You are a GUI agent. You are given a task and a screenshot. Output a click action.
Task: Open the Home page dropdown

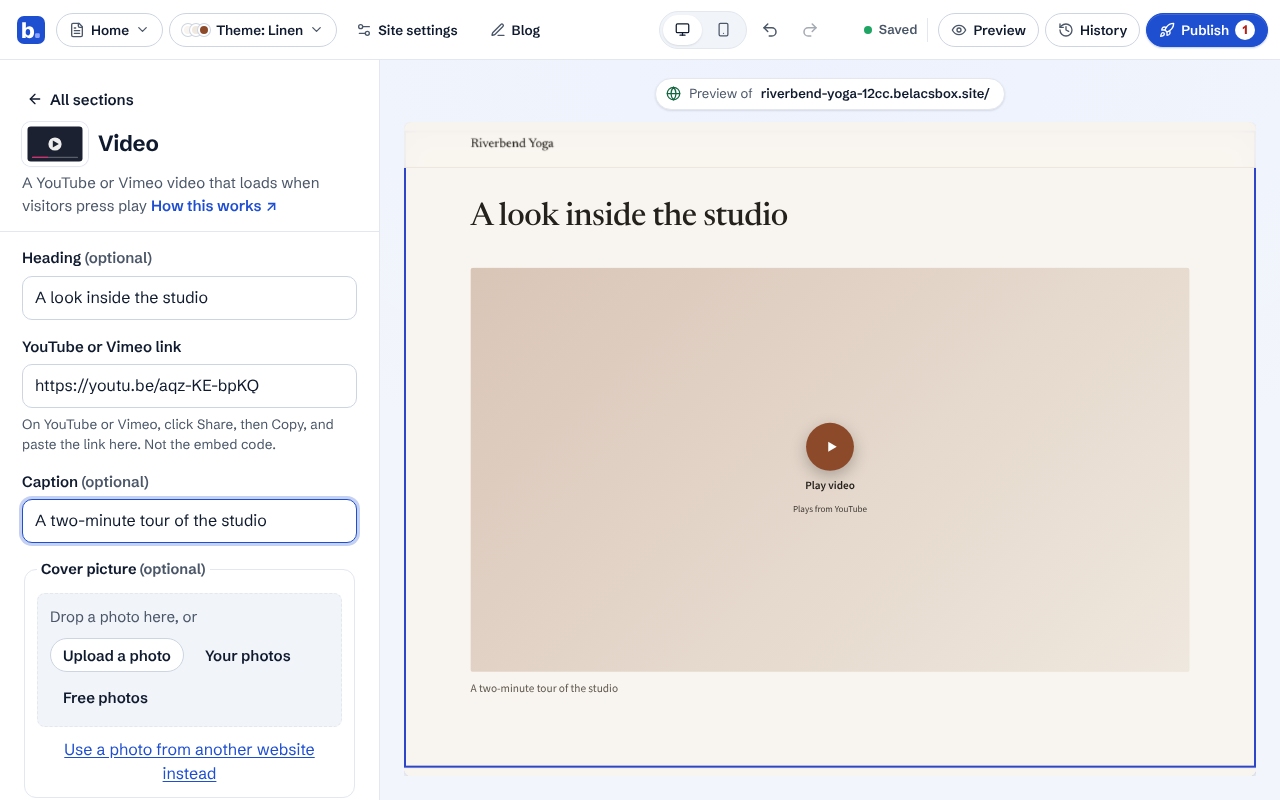pos(110,30)
